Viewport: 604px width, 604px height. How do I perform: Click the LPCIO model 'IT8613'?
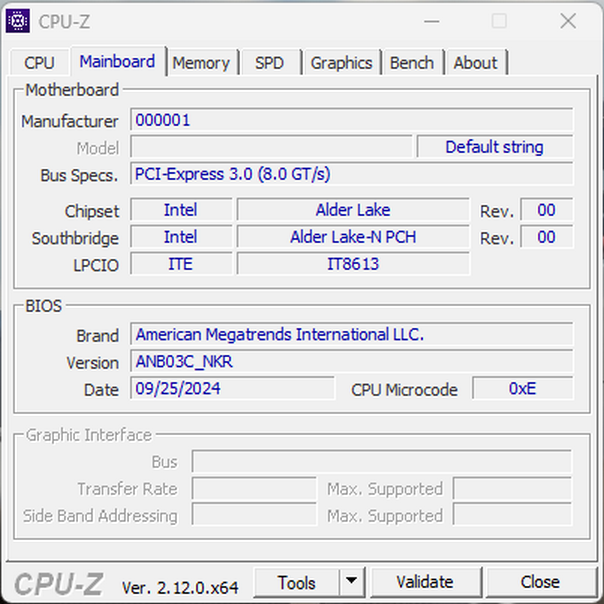(x=353, y=264)
